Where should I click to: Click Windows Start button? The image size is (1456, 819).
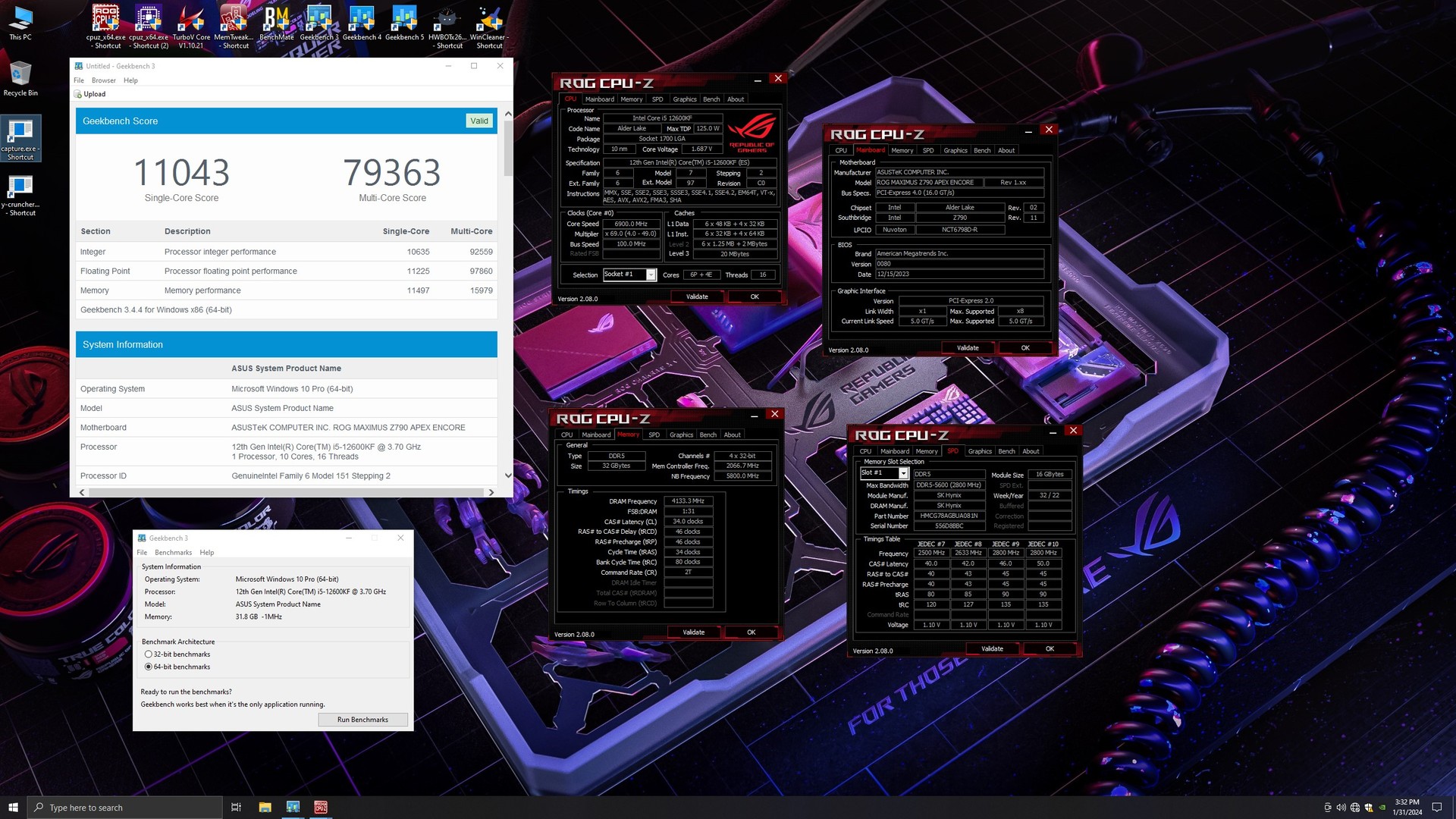pyautogui.click(x=13, y=807)
